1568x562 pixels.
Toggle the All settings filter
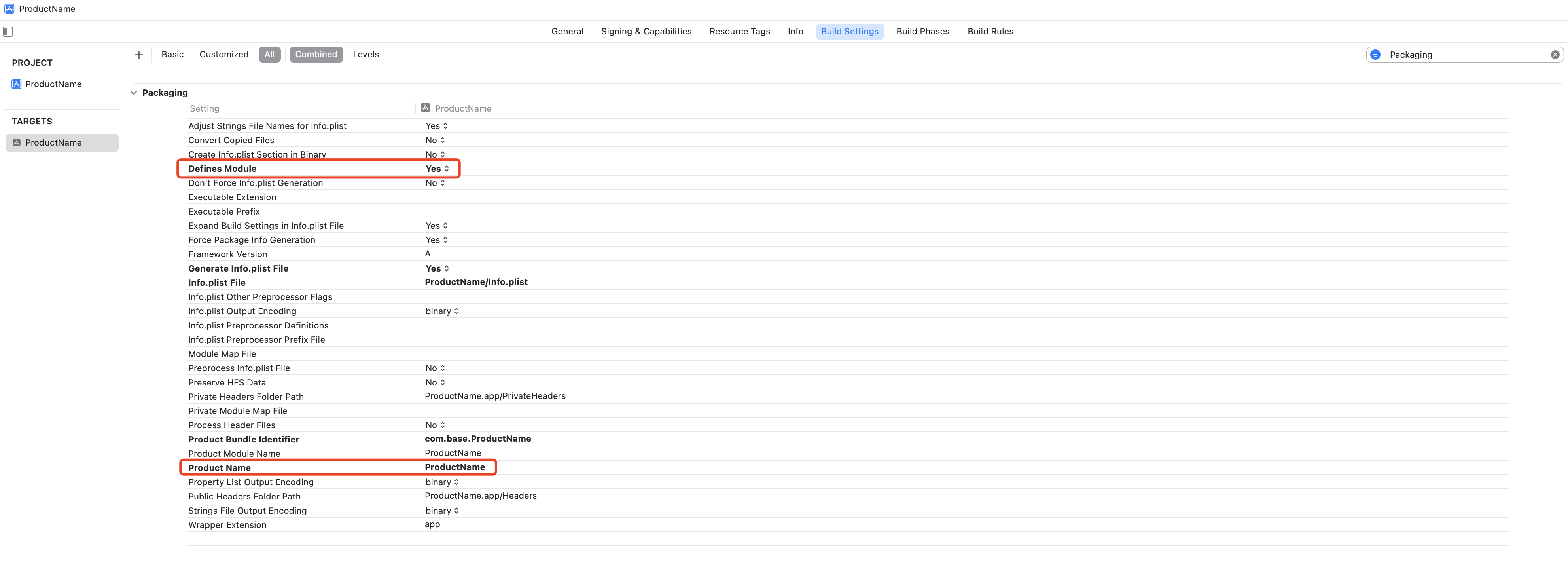[x=269, y=55]
